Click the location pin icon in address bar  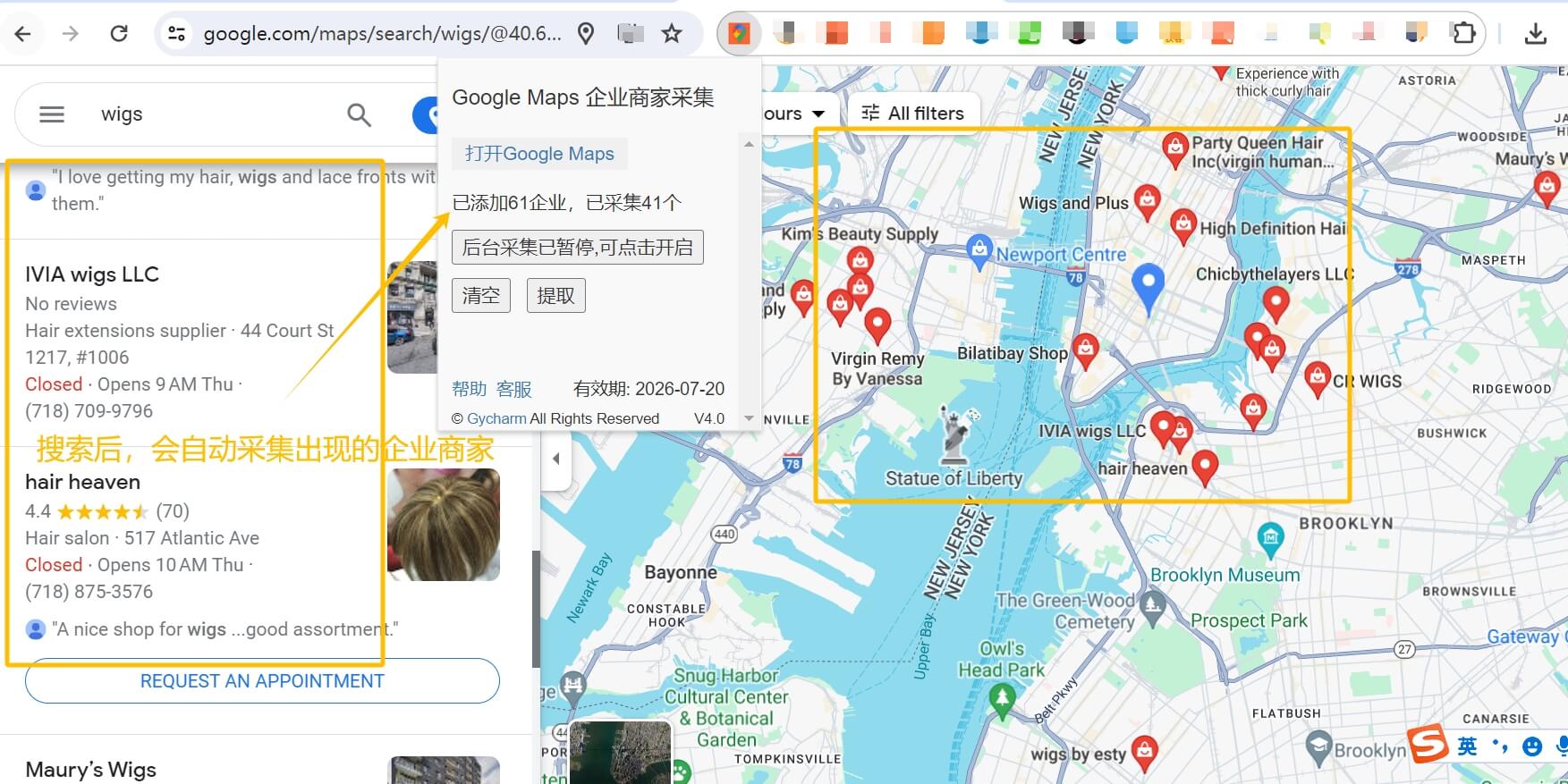pyautogui.click(x=586, y=34)
